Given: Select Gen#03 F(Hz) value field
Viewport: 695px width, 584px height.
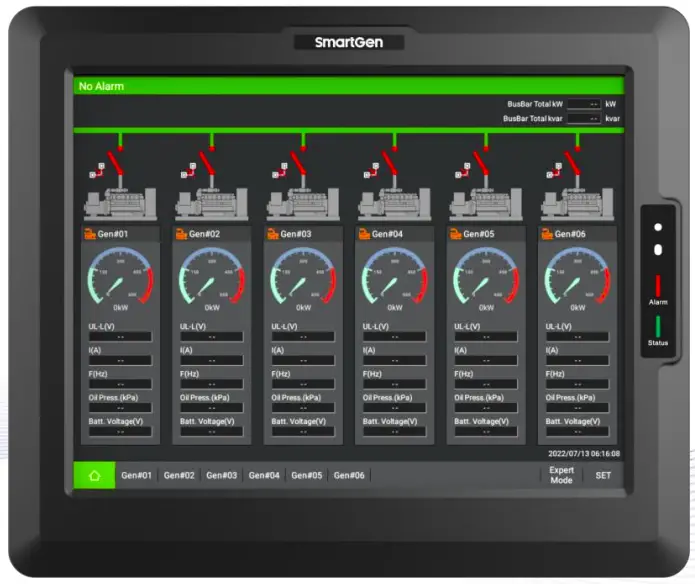Looking at the screenshot, I should pos(303,384).
